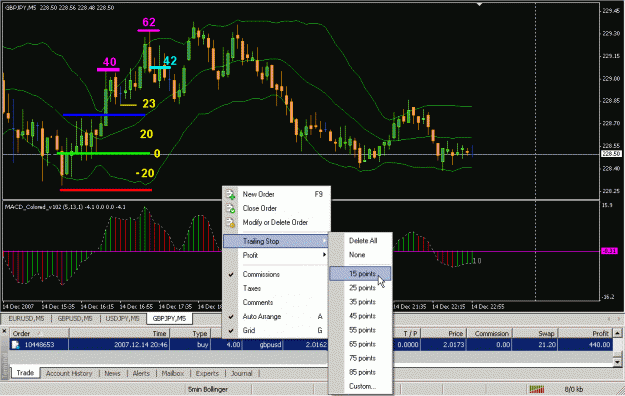Sort by the Swap column header
The height and width of the screenshot is (396, 625).
(535, 333)
